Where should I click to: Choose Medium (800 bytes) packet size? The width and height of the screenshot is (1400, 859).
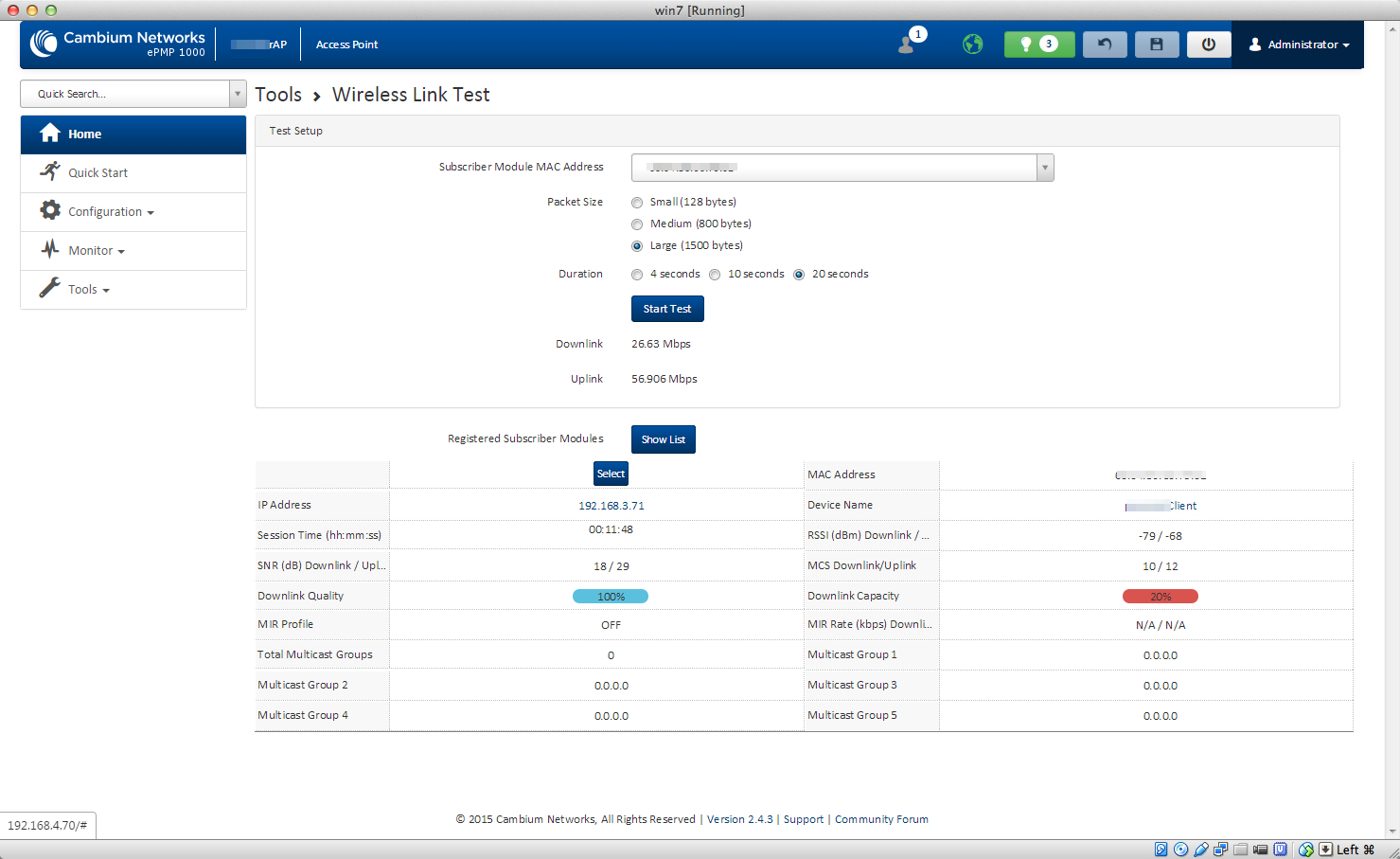pyautogui.click(x=637, y=224)
